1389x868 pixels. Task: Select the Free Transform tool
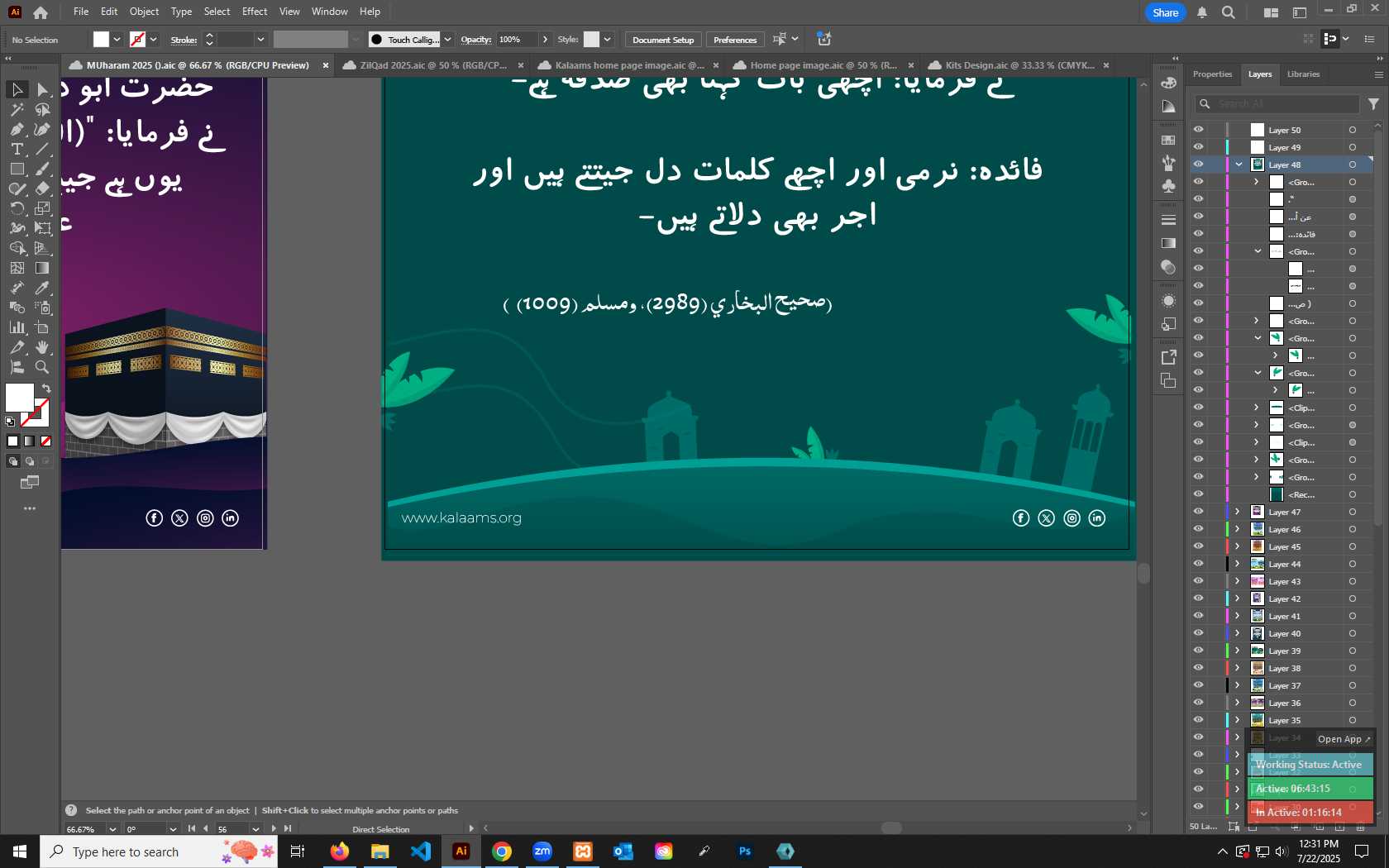(x=43, y=228)
